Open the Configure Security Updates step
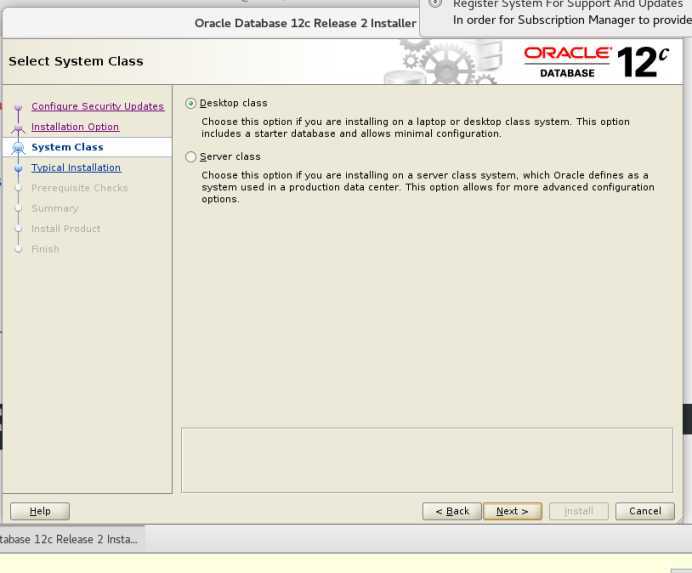692x573 pixels. pos(98,106)
